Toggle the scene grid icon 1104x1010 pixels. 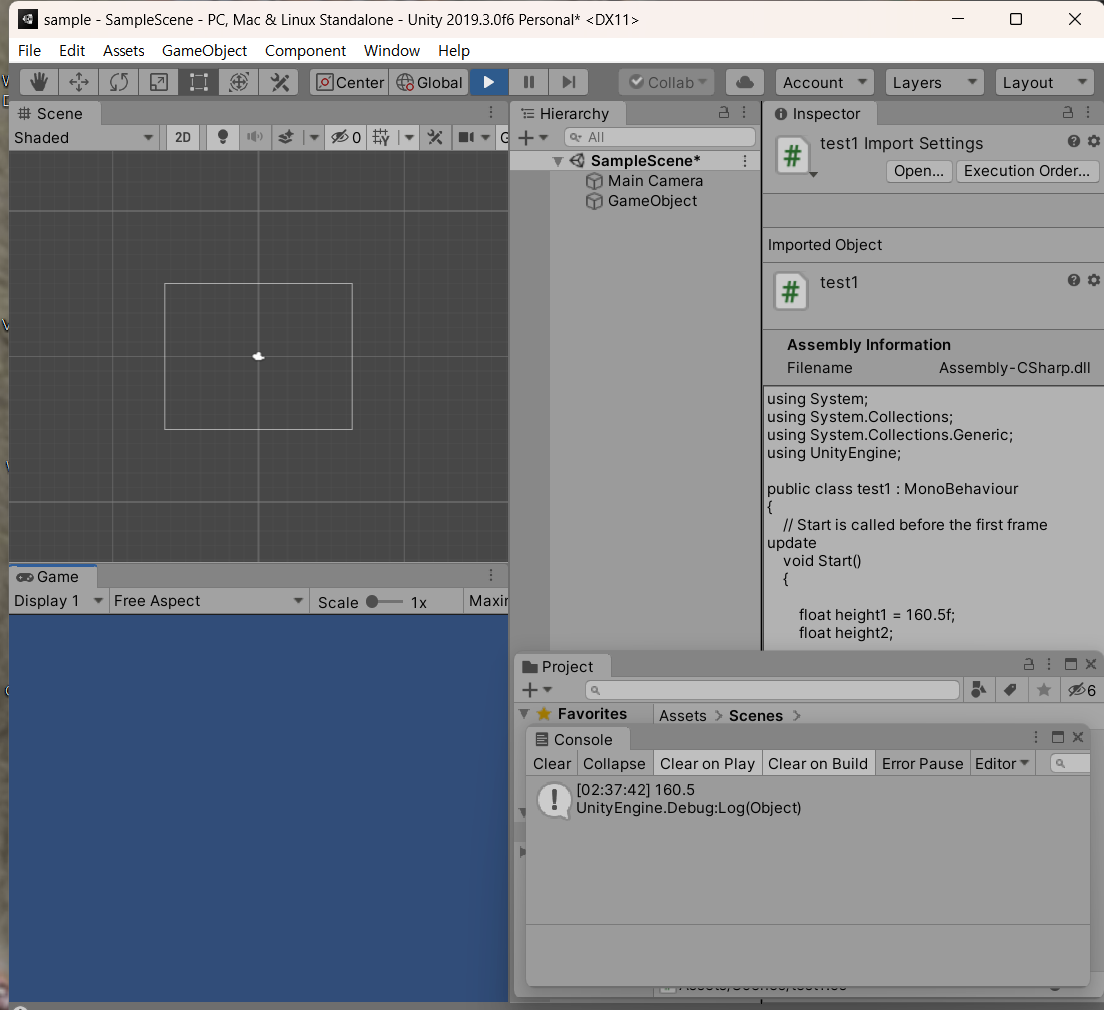[x=381, y=137]
